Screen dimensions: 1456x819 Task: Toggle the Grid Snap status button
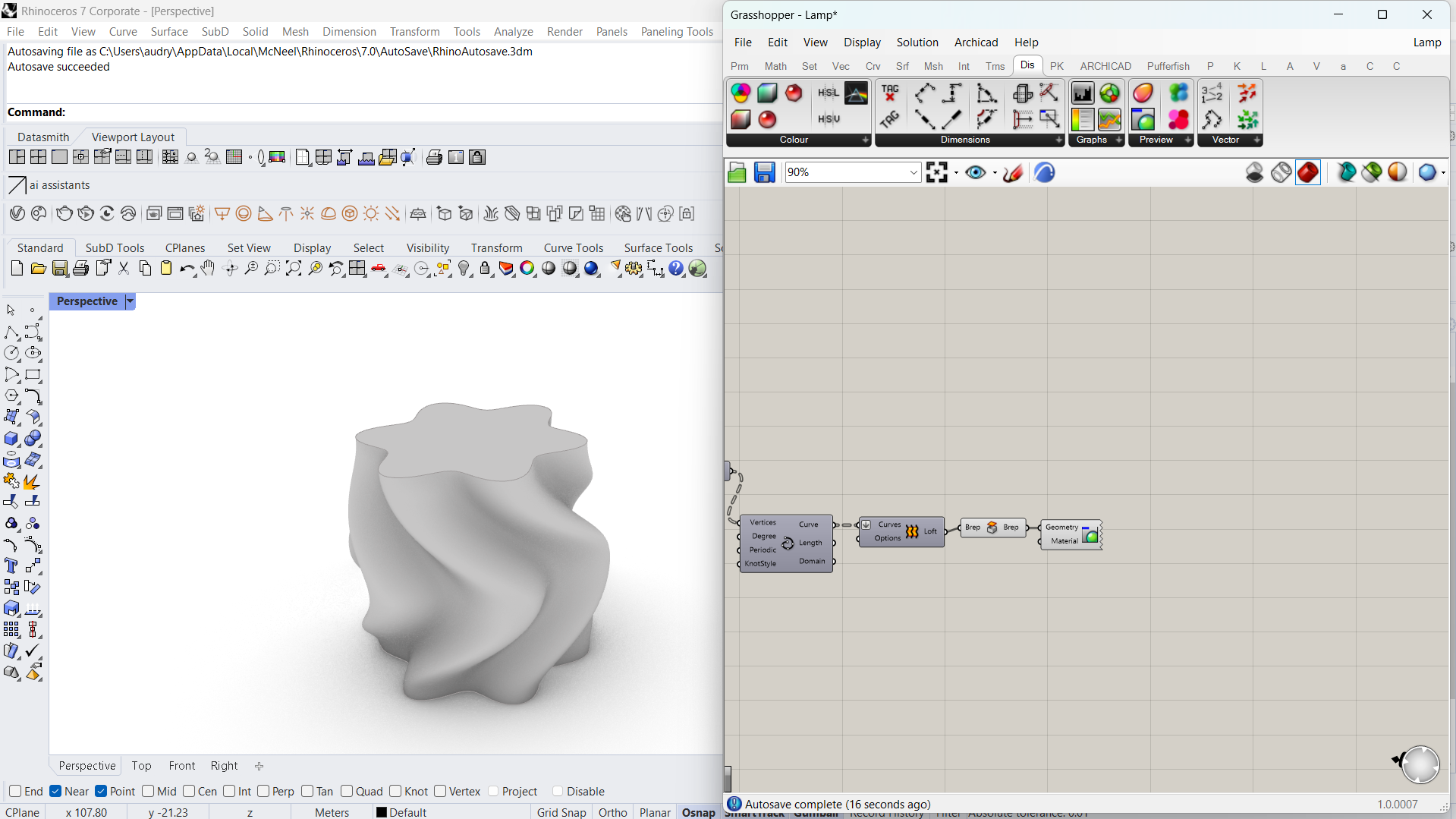[561, 812]
